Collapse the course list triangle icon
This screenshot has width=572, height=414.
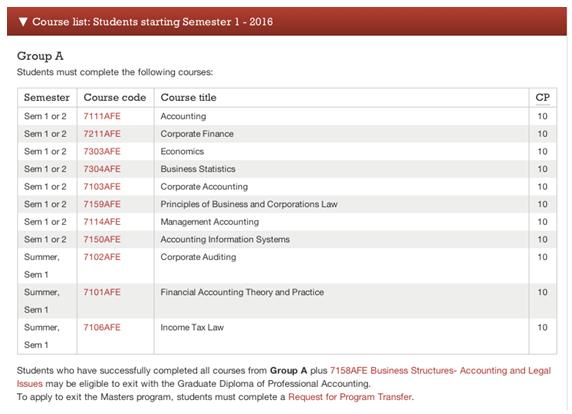pyautogui.click(x=23, y=22)
